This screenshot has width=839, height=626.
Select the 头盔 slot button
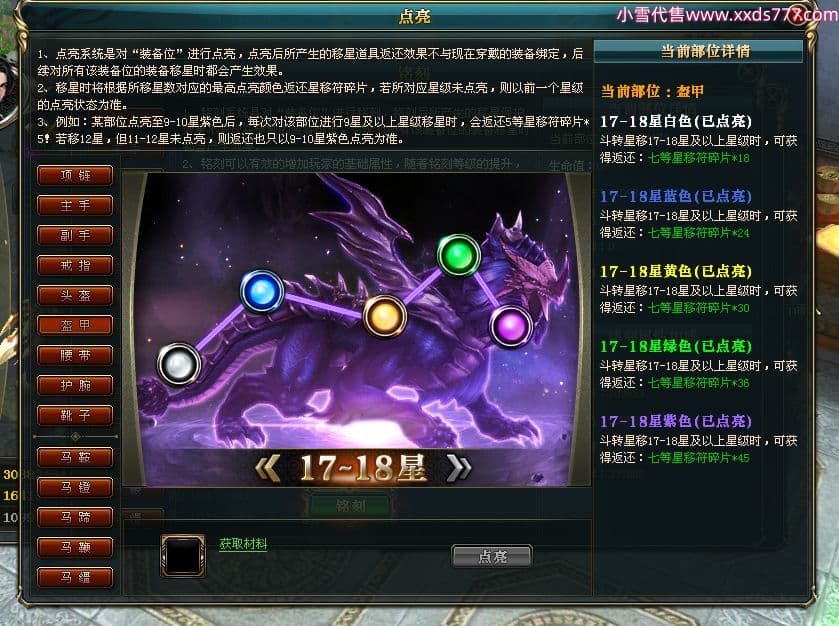75,295
